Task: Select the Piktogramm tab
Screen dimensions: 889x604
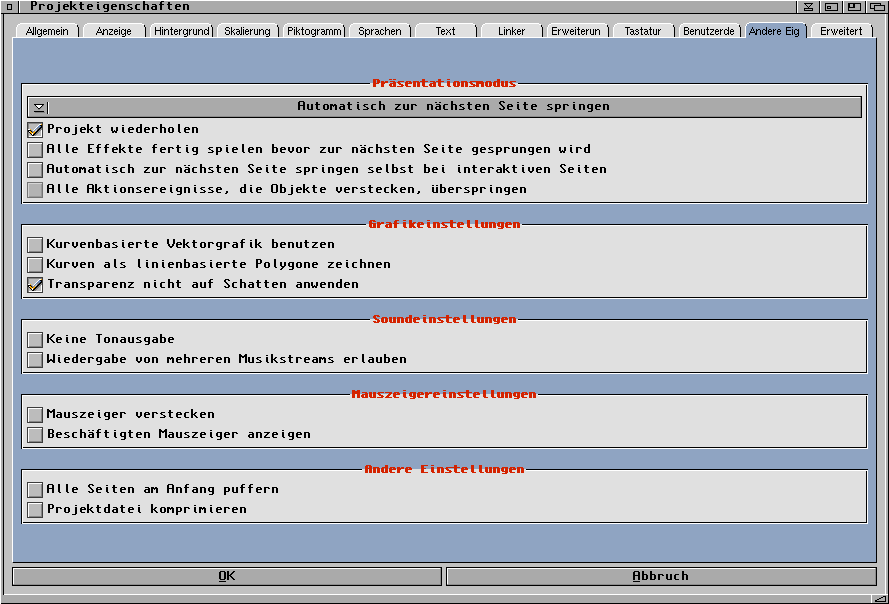Action: point(314,31)
